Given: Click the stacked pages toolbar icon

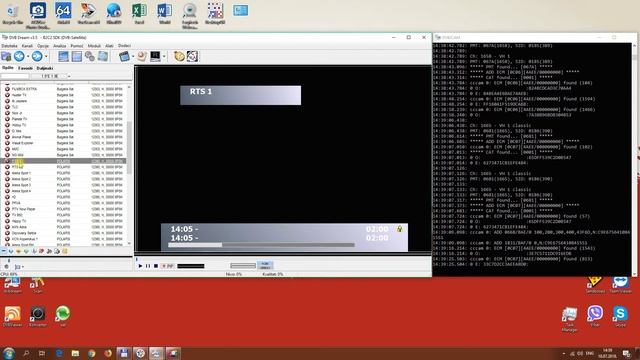Looking at the screenshot, I should tap(103, 56).
